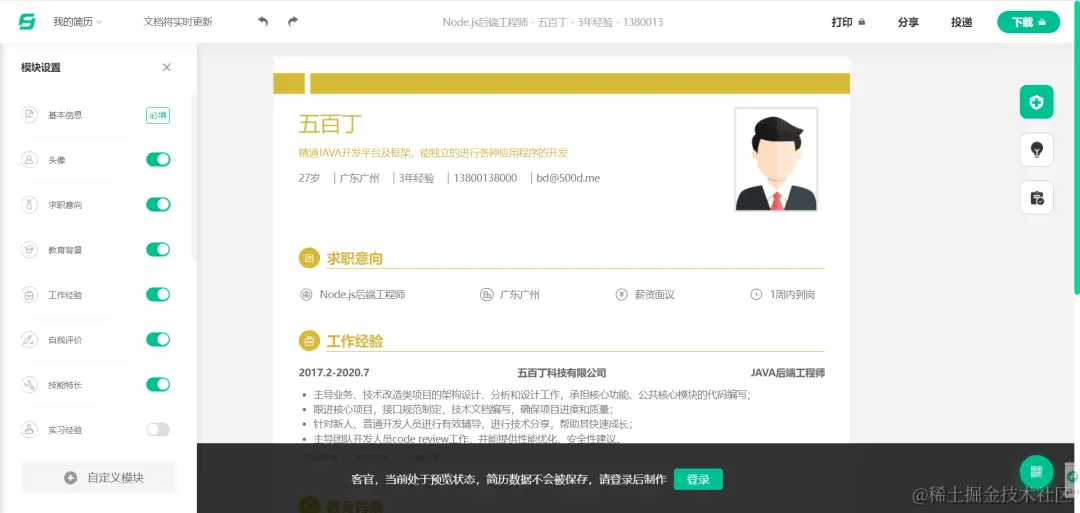Click the 1周内到岗 availability text
This screenshot has width=1080, height=513.
point(792,295)
